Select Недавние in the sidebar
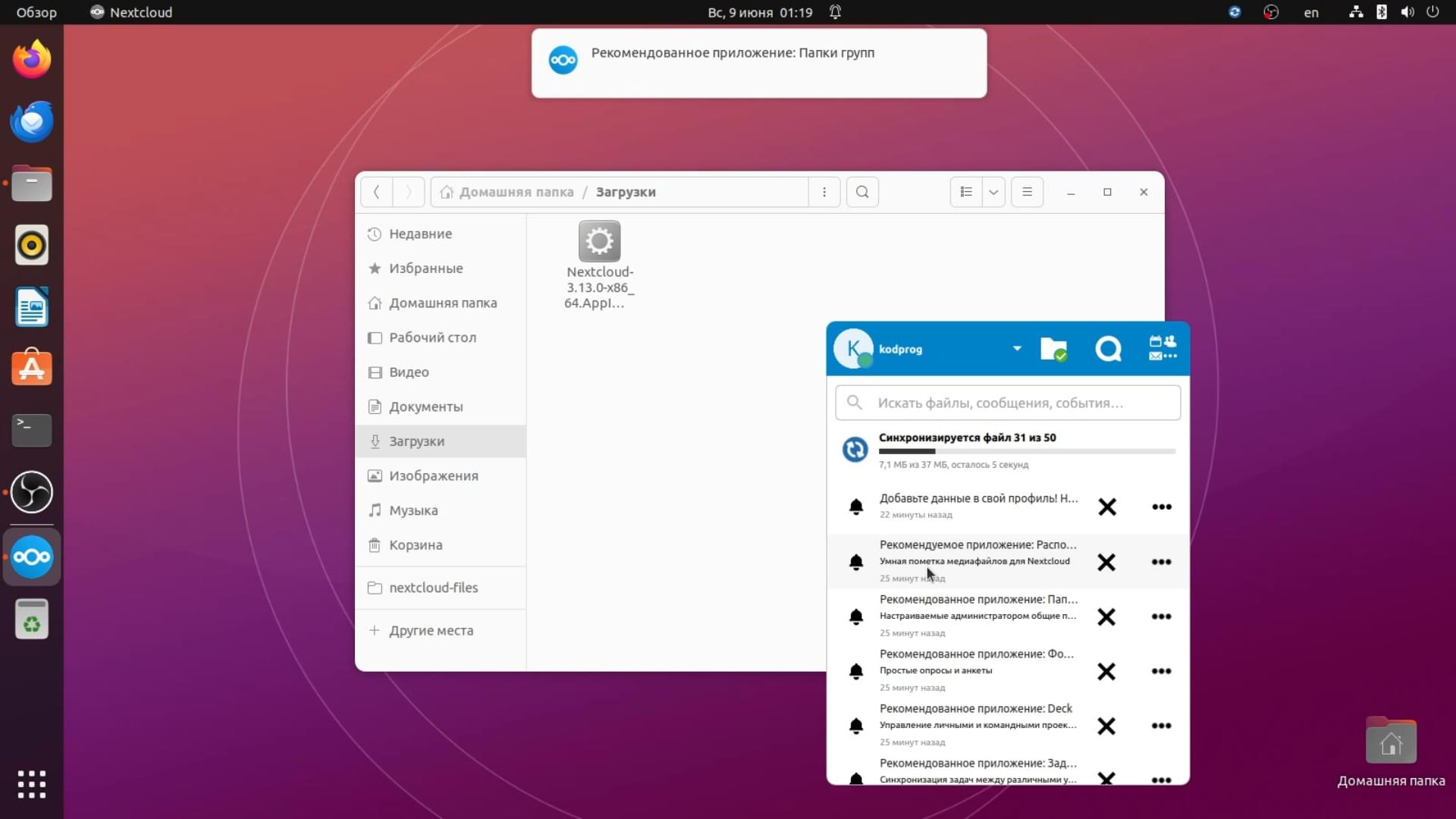Screen dimensions: 1456x819 (441, 234)
